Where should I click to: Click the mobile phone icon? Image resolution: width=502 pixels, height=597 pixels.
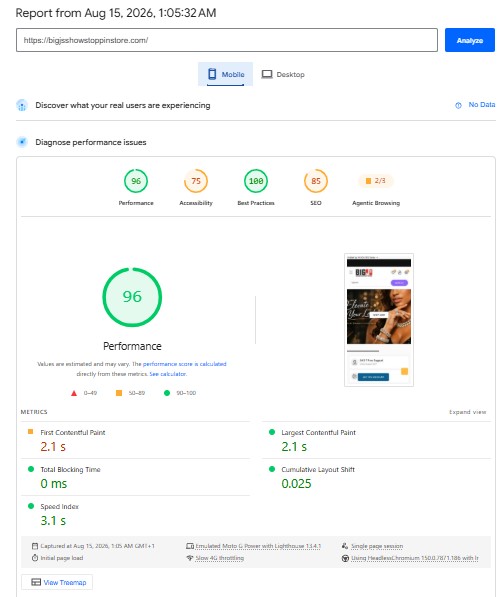[212, 74]
